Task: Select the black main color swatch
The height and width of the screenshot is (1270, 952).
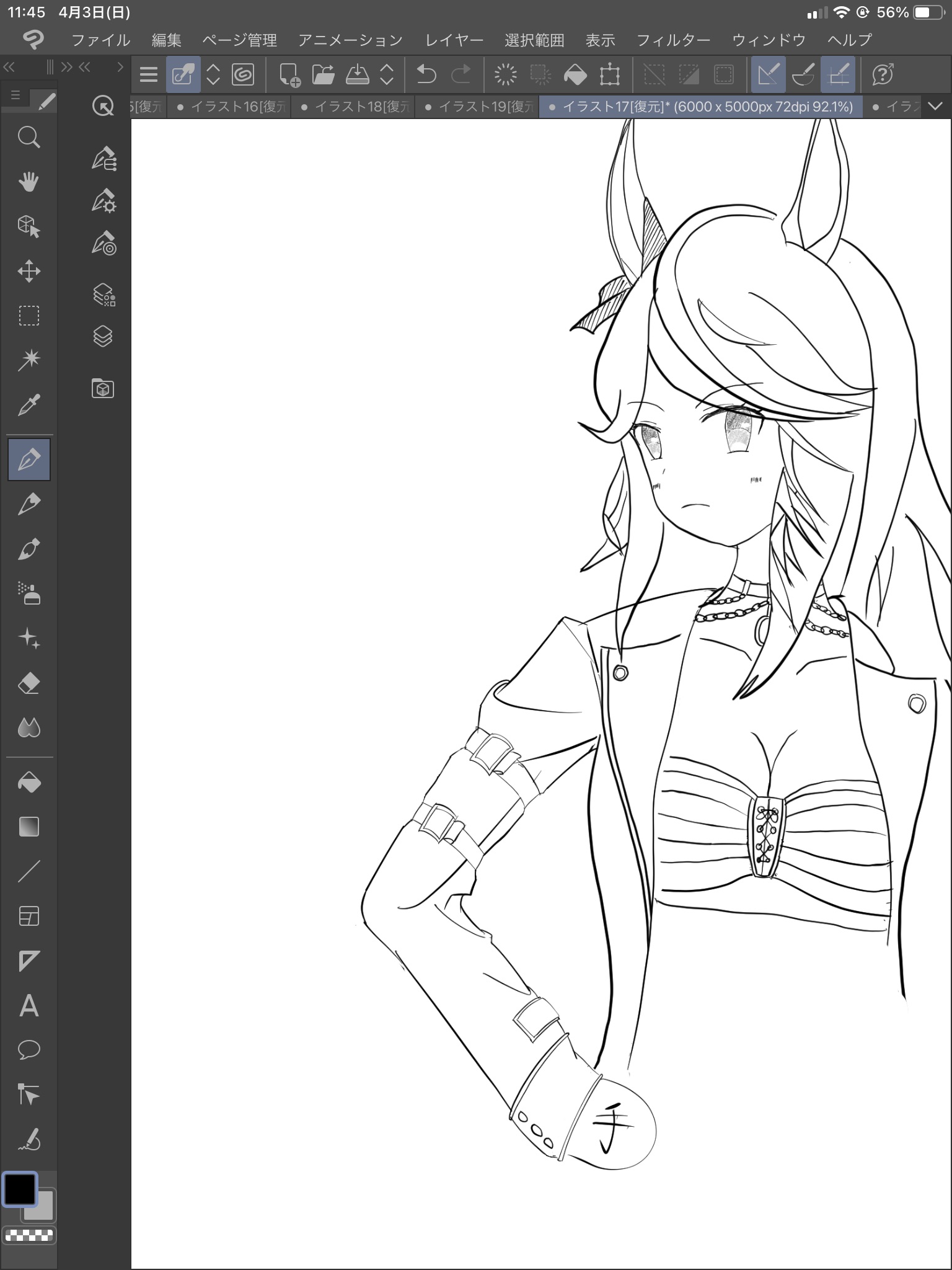Action: tap(20, 1189)
